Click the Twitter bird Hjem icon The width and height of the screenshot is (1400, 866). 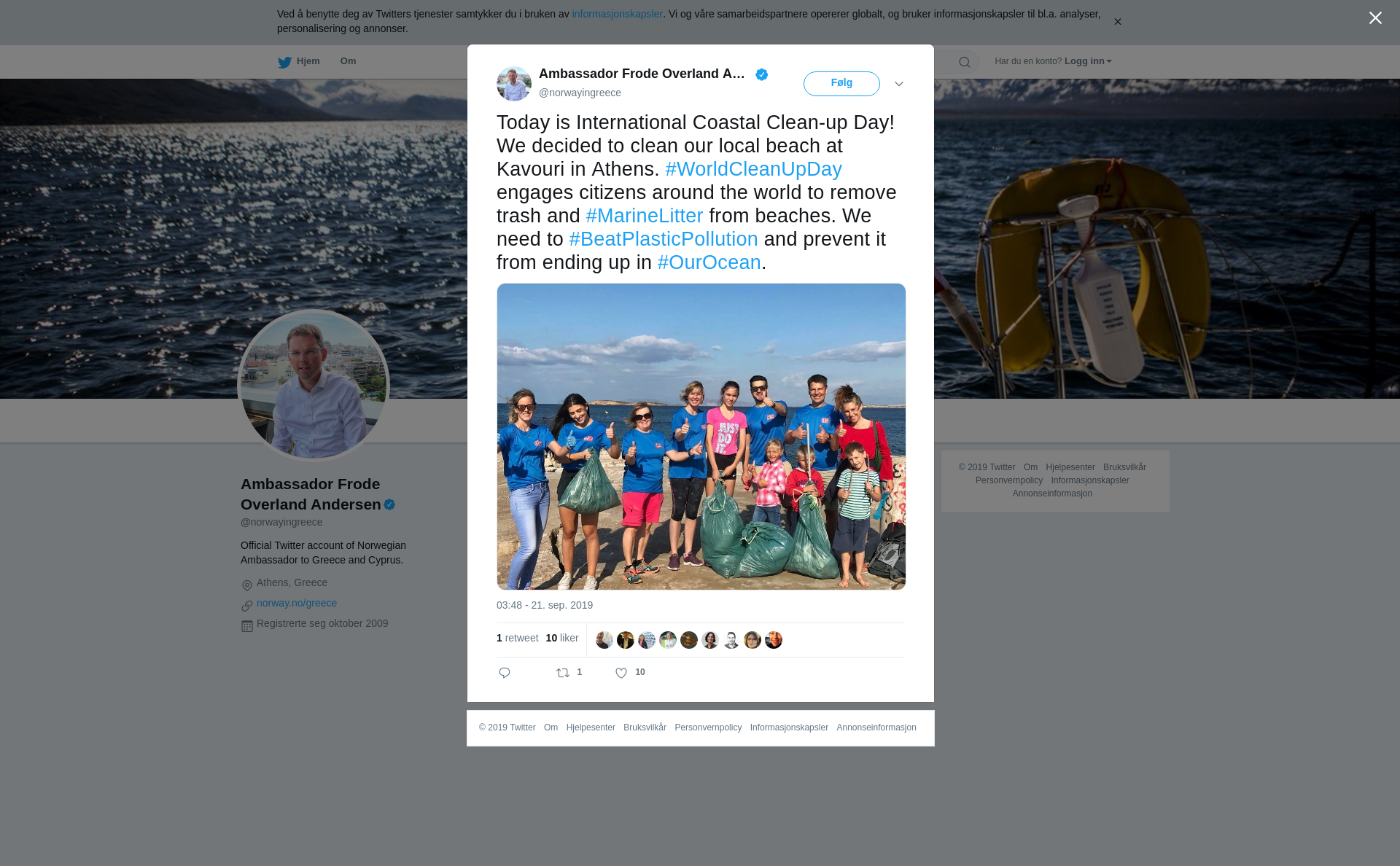pyautogui.click(x=284, y=62)
